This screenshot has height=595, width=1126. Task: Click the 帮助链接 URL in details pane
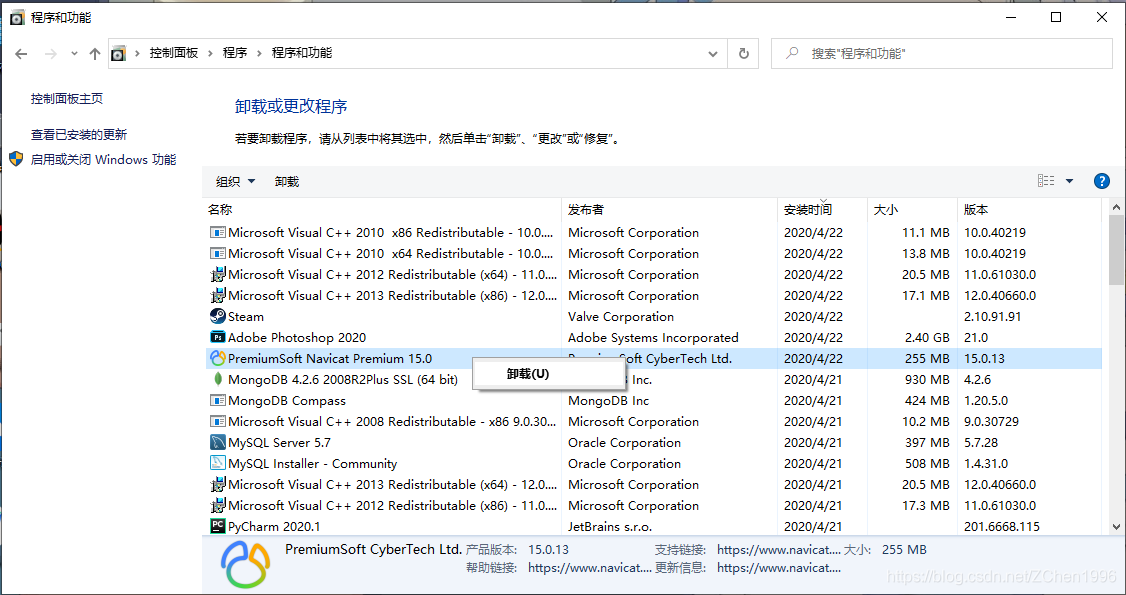(590, 568)
